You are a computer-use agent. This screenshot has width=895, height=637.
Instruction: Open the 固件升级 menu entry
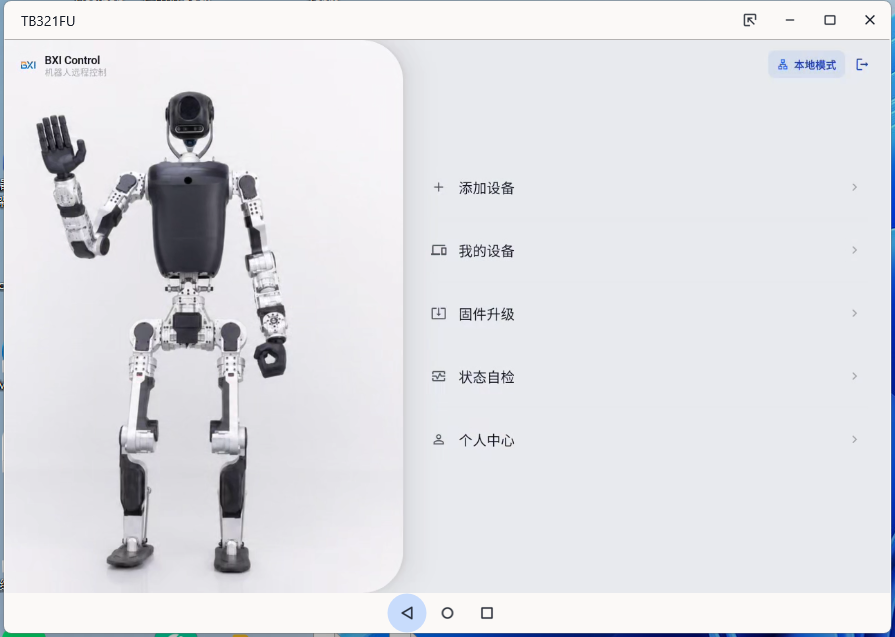(645, 313)
